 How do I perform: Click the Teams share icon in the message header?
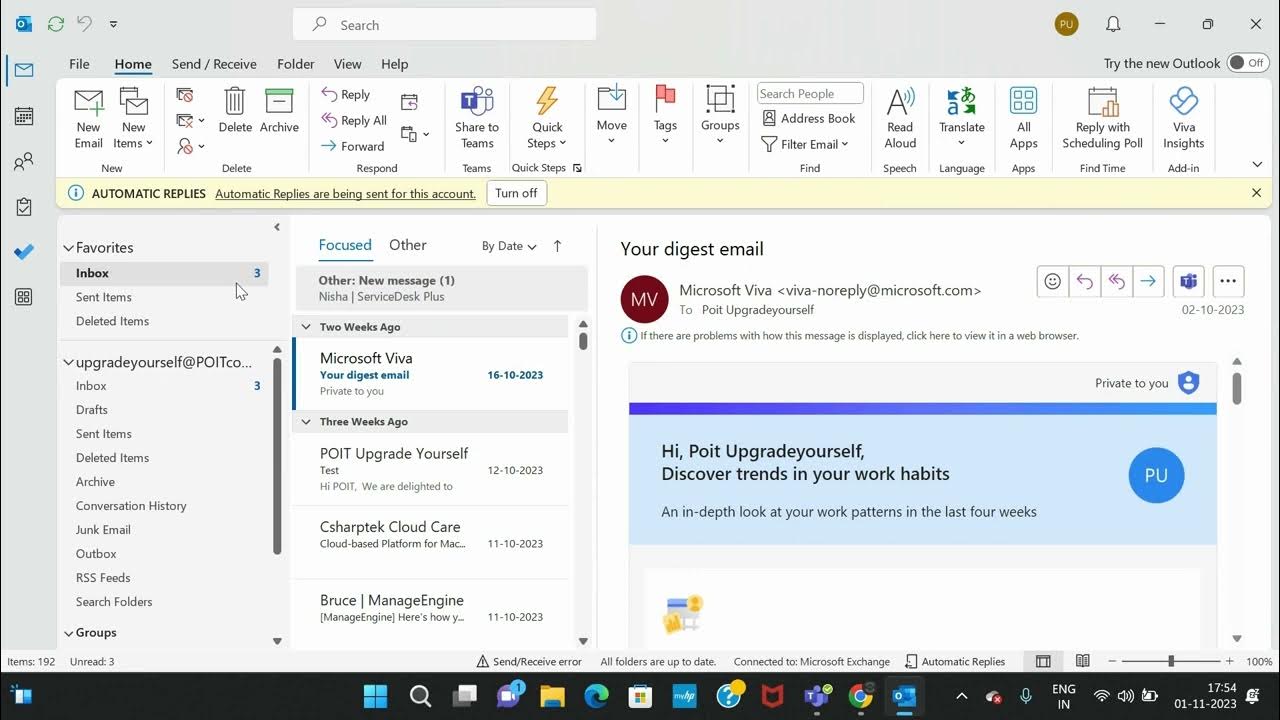point(1188,282)
